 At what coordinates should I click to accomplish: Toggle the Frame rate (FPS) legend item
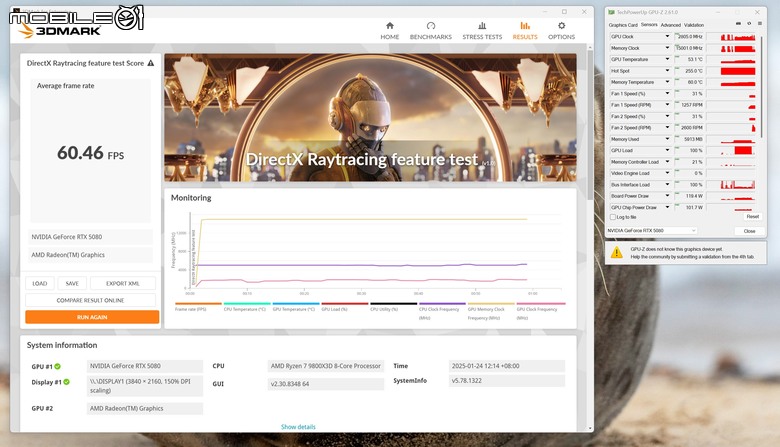pyautogui.click(x=198, y=307)
